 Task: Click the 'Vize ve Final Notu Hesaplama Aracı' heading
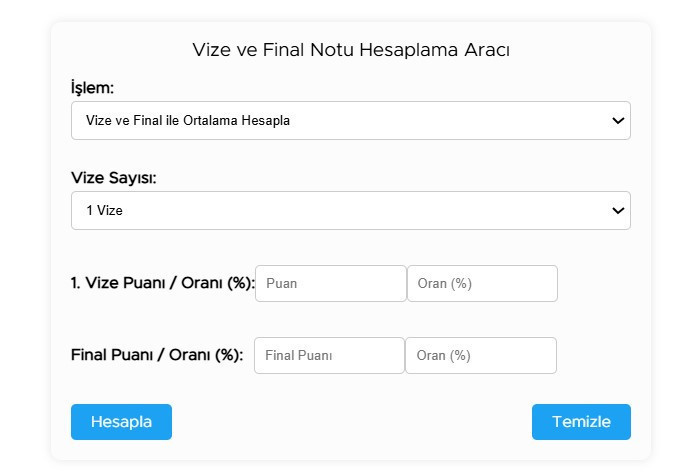pos(351,50)
